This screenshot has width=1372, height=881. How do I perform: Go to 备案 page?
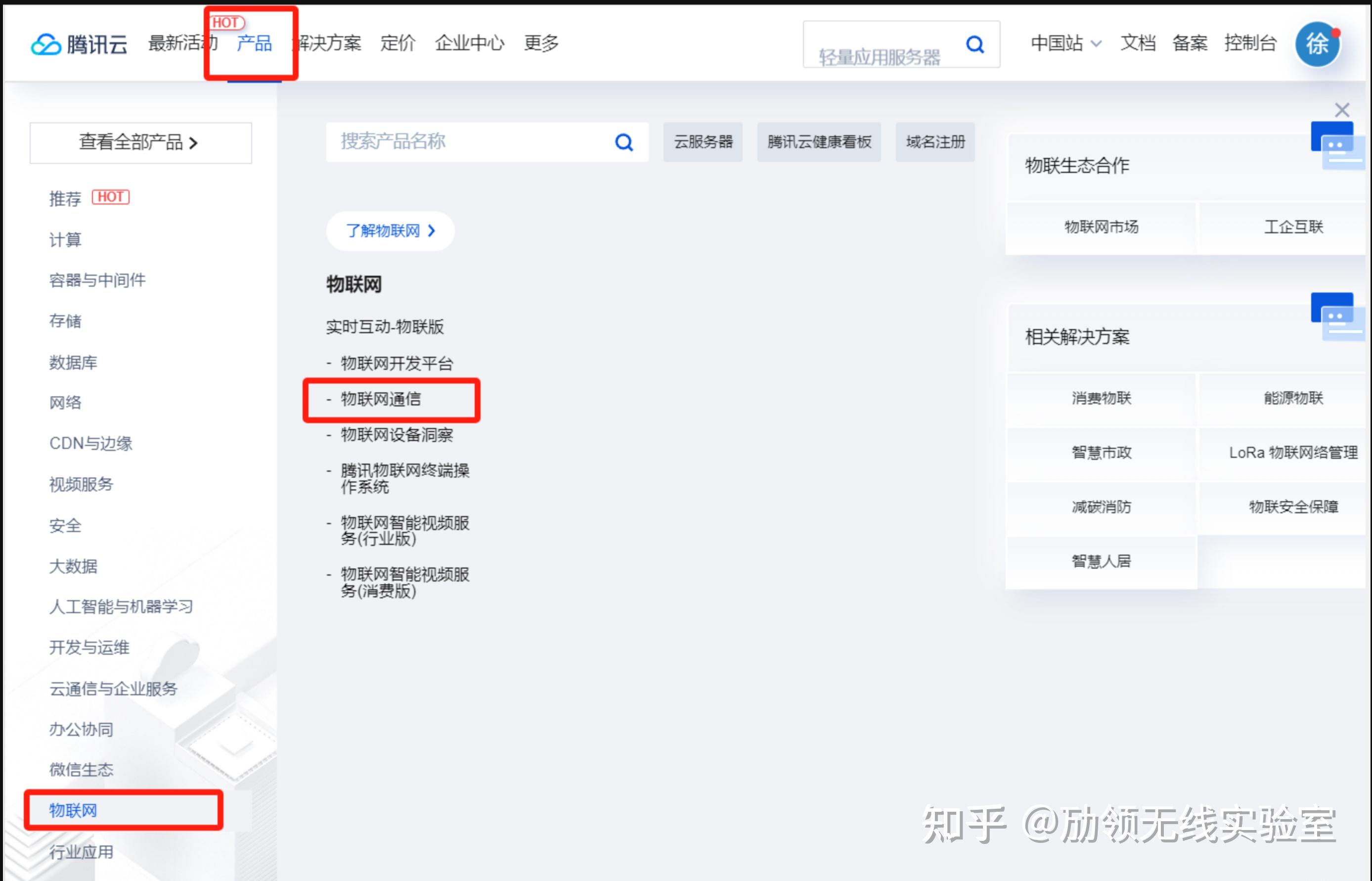(1190, 44)
